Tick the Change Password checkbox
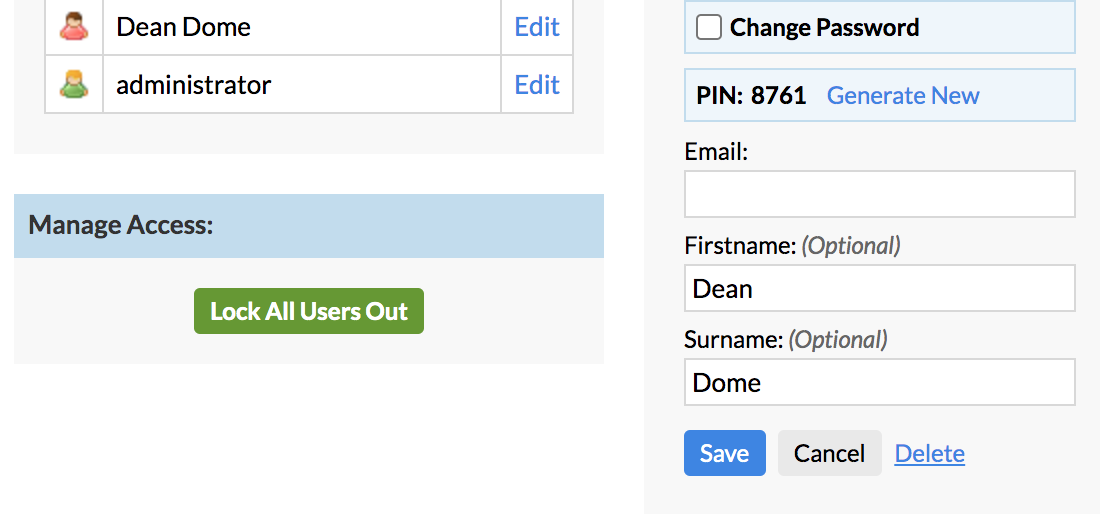 coord(709,27)
